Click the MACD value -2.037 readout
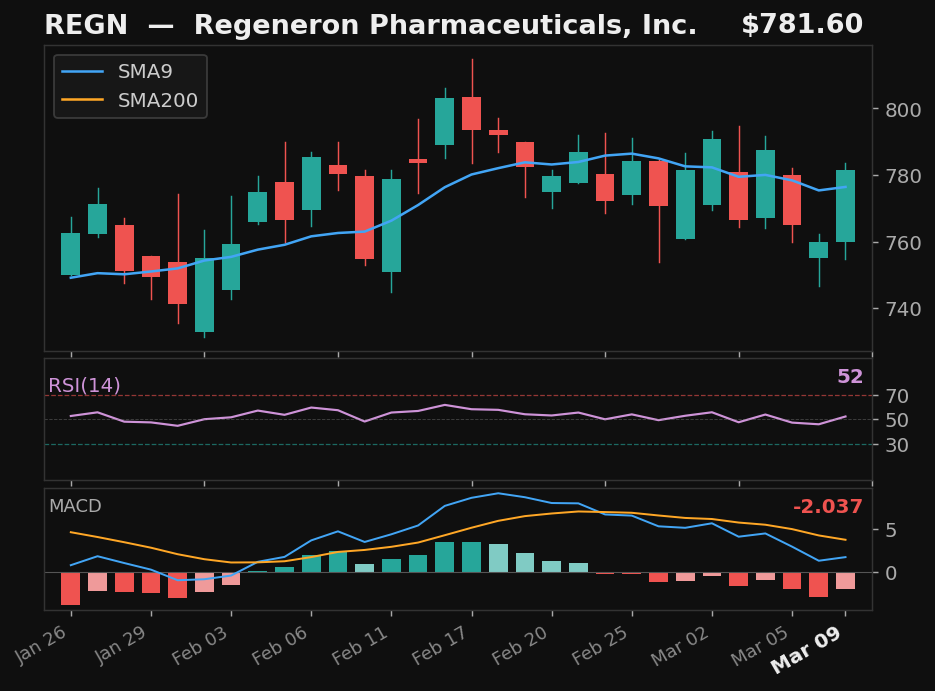935x691 pixels. coord(827,506)
